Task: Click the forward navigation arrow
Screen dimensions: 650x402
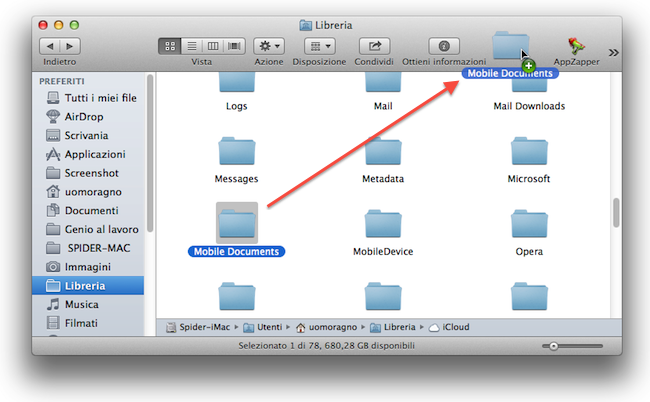Action: click(68, 46)
